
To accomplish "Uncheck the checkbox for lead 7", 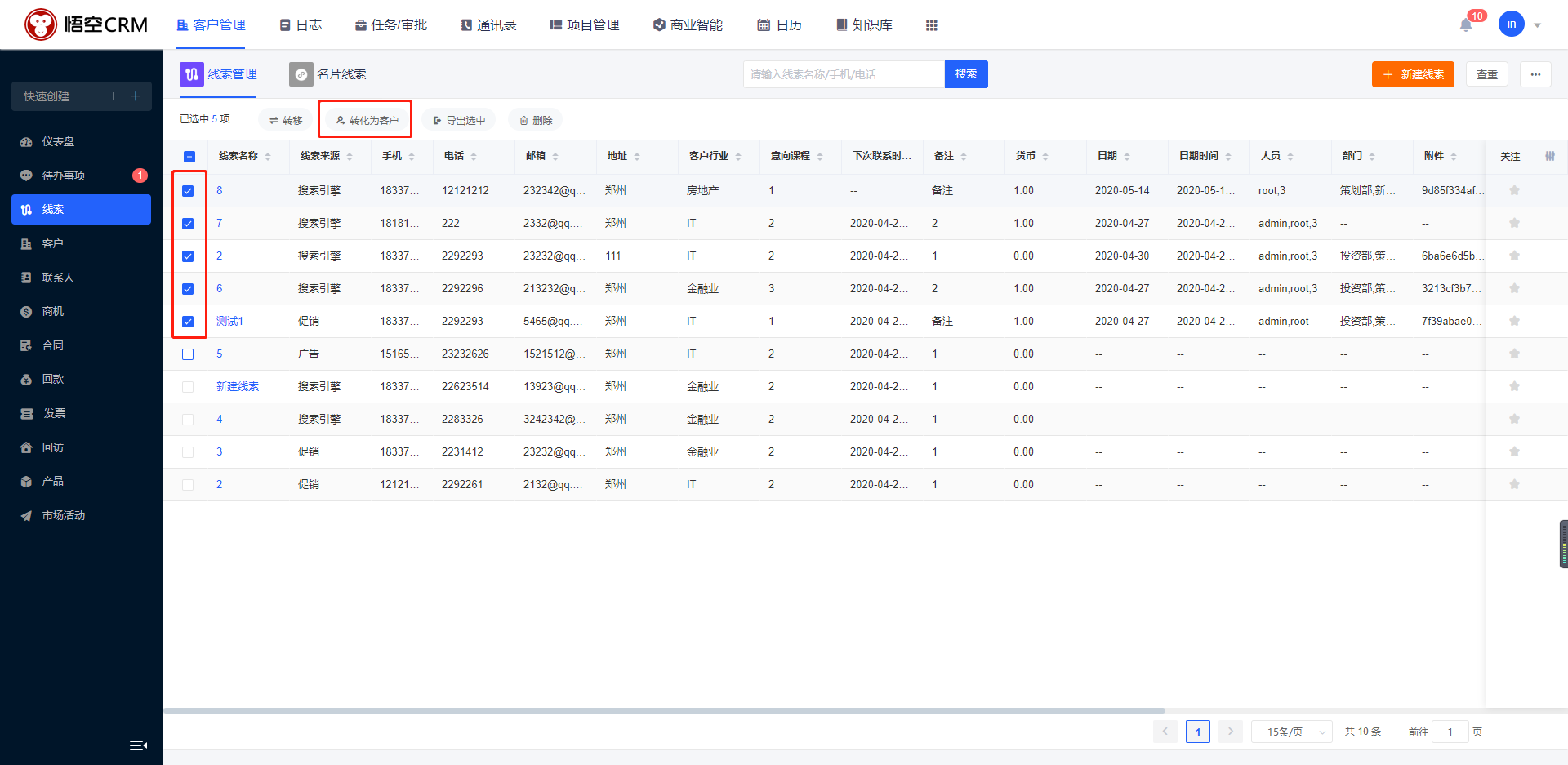I will point(188,223).
